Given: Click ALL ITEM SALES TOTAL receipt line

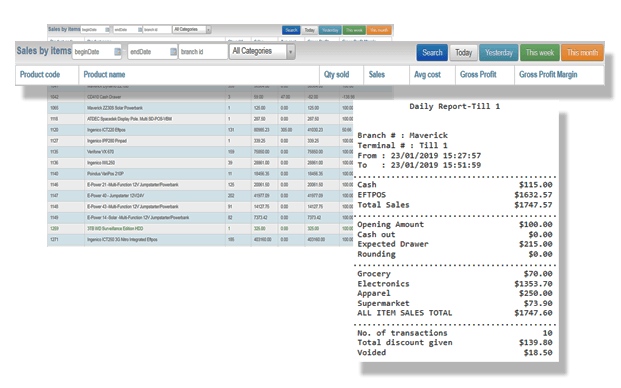Looking at the screenshot, I should point(455,313).
